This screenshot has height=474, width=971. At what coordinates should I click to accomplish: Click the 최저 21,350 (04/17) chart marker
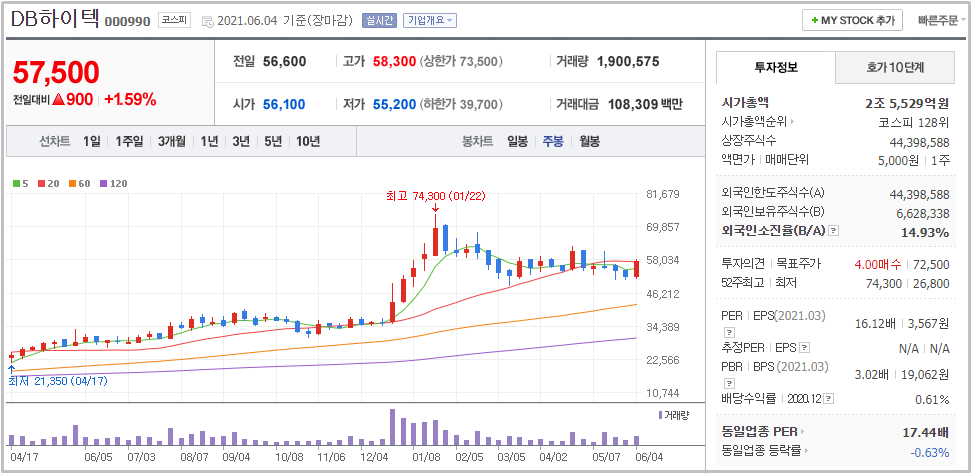57,381
